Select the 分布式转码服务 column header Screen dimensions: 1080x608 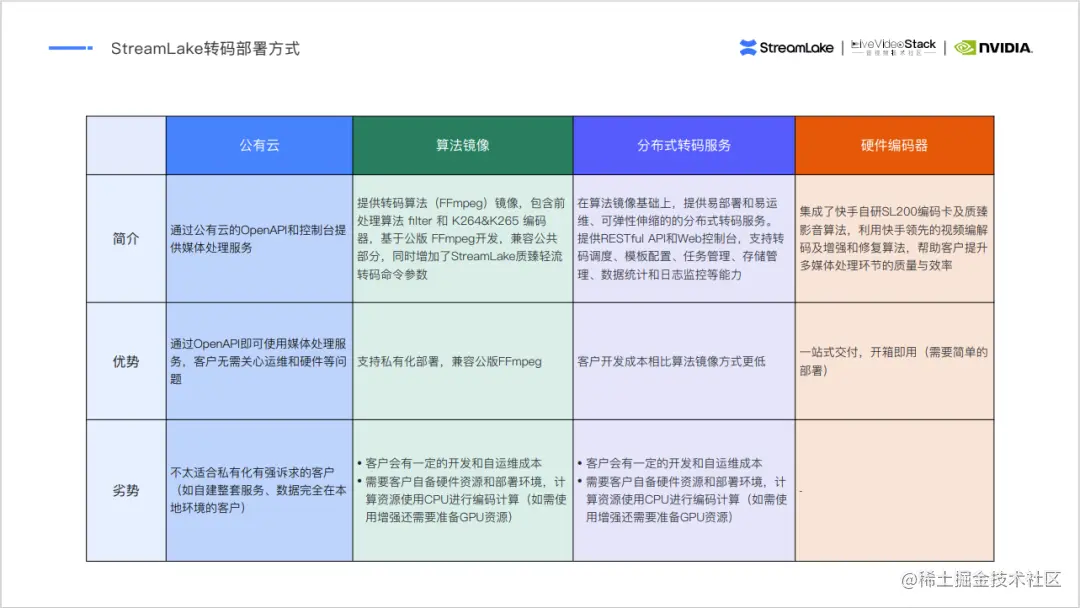[x=683, y=144]
